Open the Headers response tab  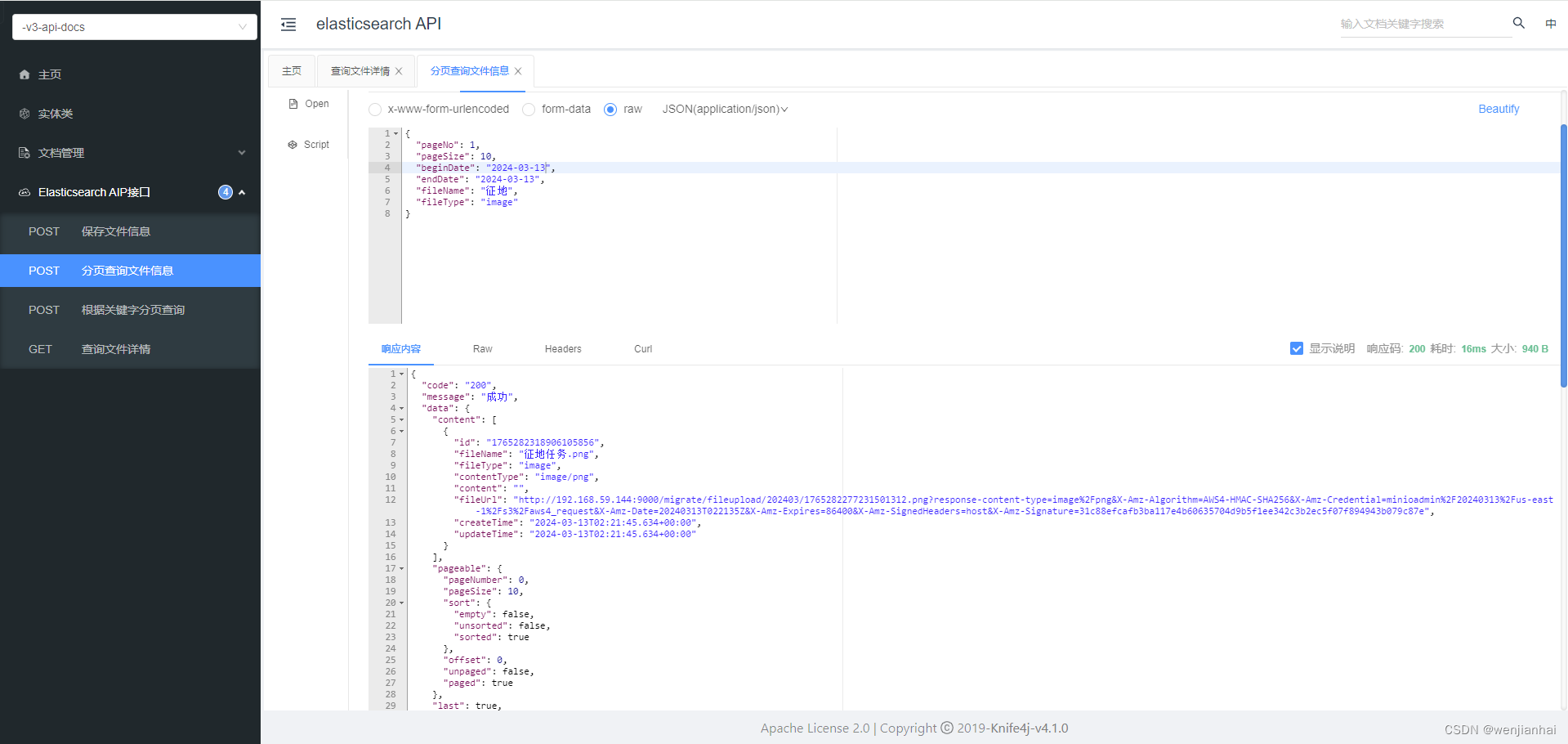pos(563,349)
